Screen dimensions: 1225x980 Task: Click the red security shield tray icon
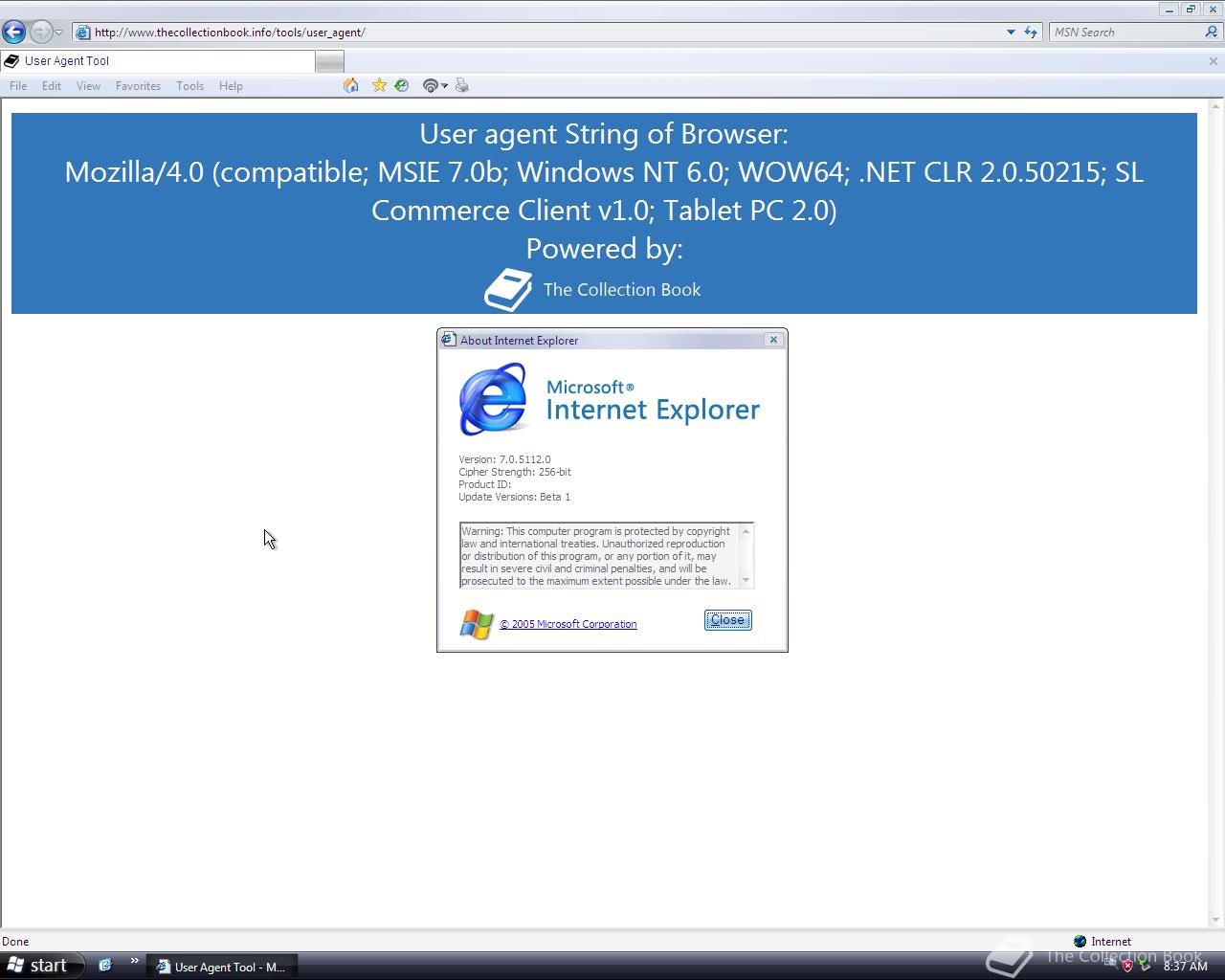[x=1128, y=965]
